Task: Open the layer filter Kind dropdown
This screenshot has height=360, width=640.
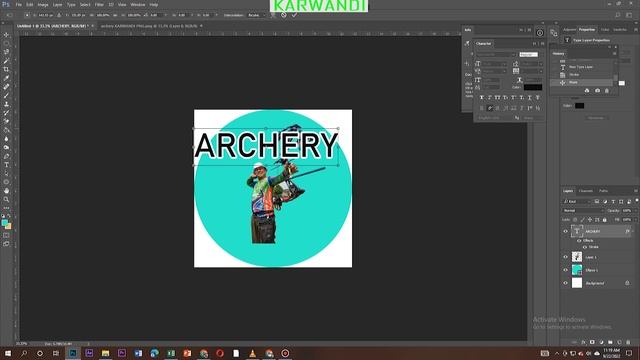Action: (x=577, y=202)
